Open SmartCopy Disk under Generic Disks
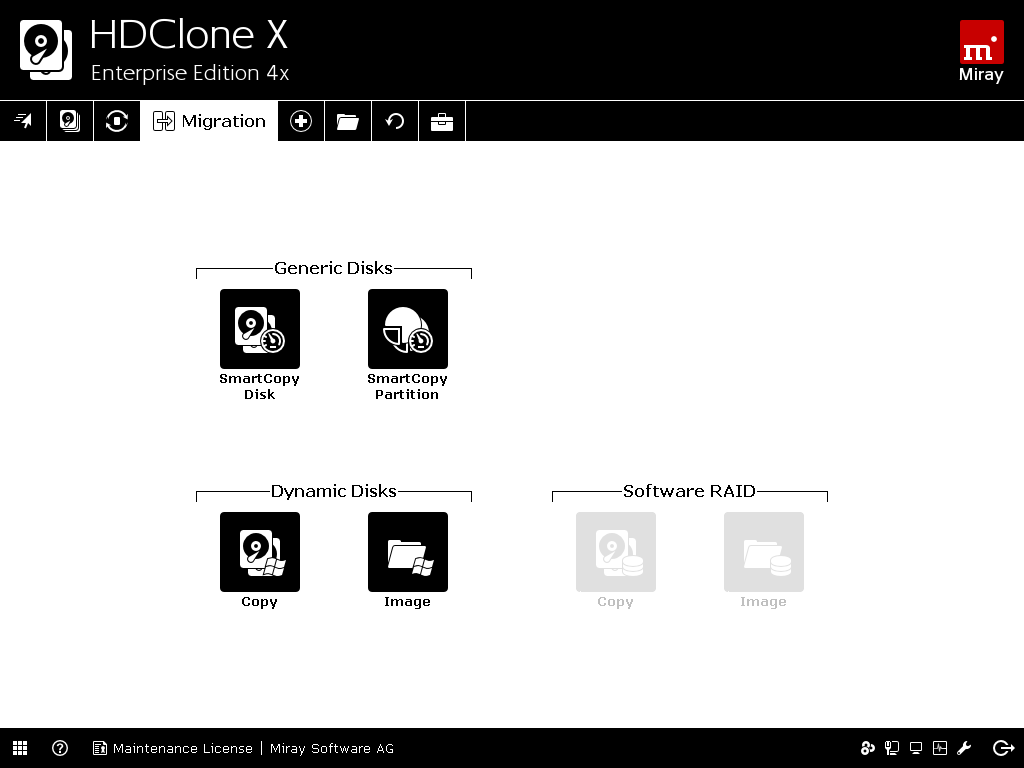1024x768 pixels. coord(260,329)
